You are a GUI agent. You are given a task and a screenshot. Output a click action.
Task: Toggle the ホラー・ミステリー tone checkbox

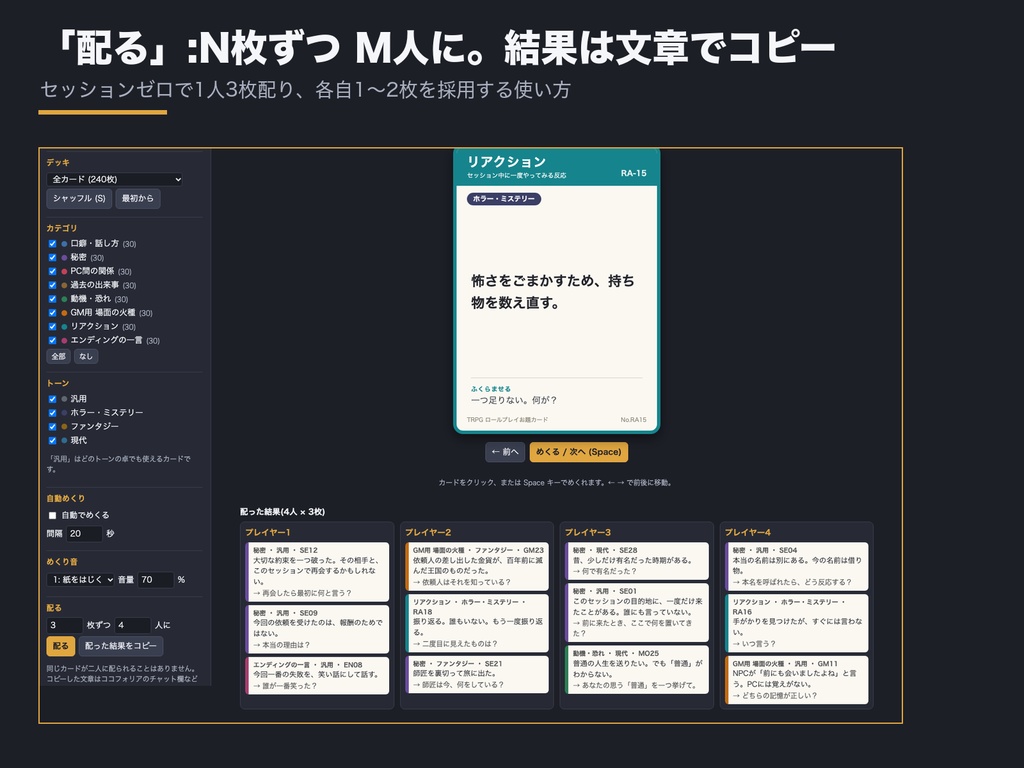(x=52, y=413)
